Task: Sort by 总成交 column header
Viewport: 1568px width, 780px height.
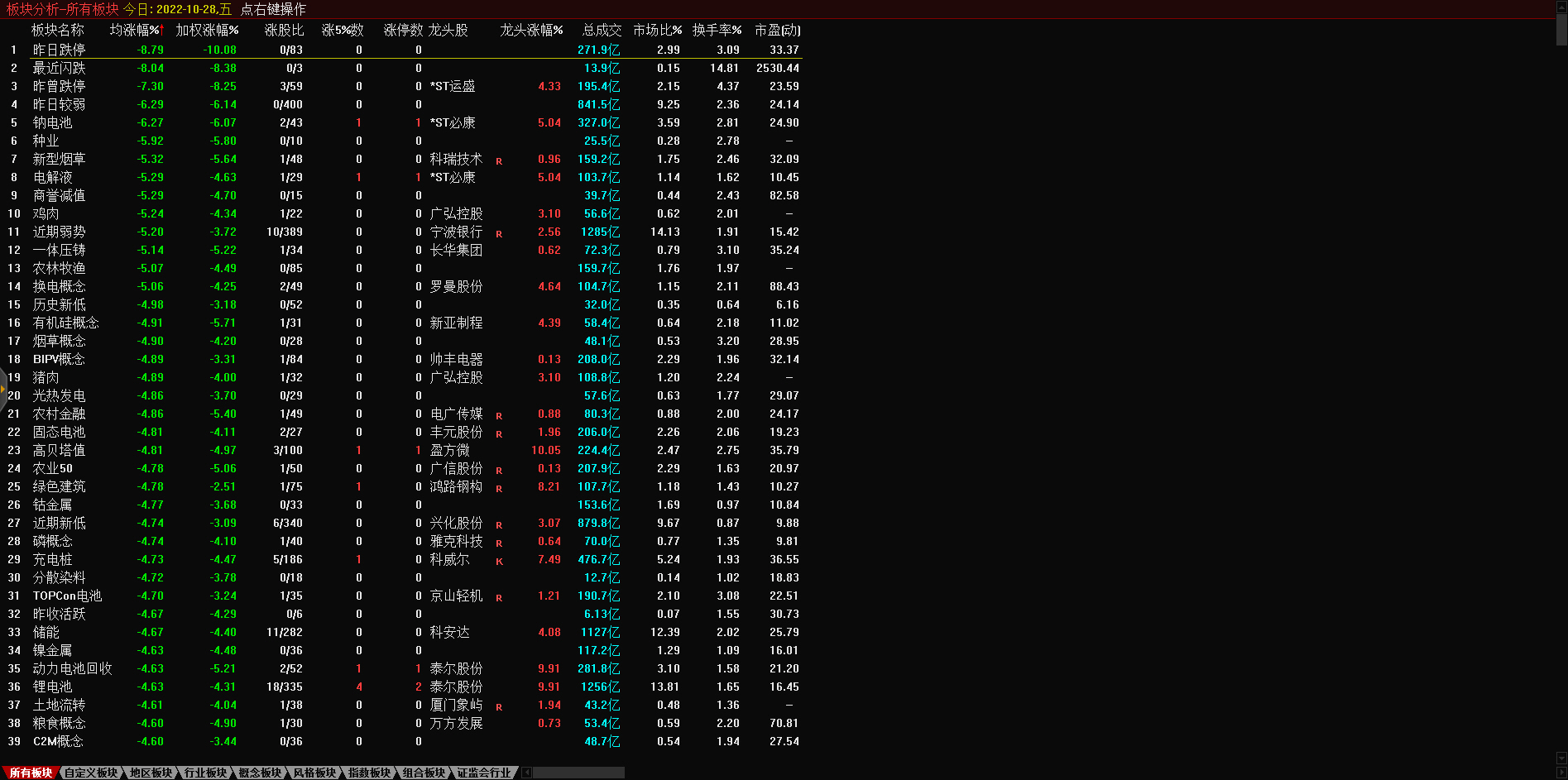Action: [602, 30]
